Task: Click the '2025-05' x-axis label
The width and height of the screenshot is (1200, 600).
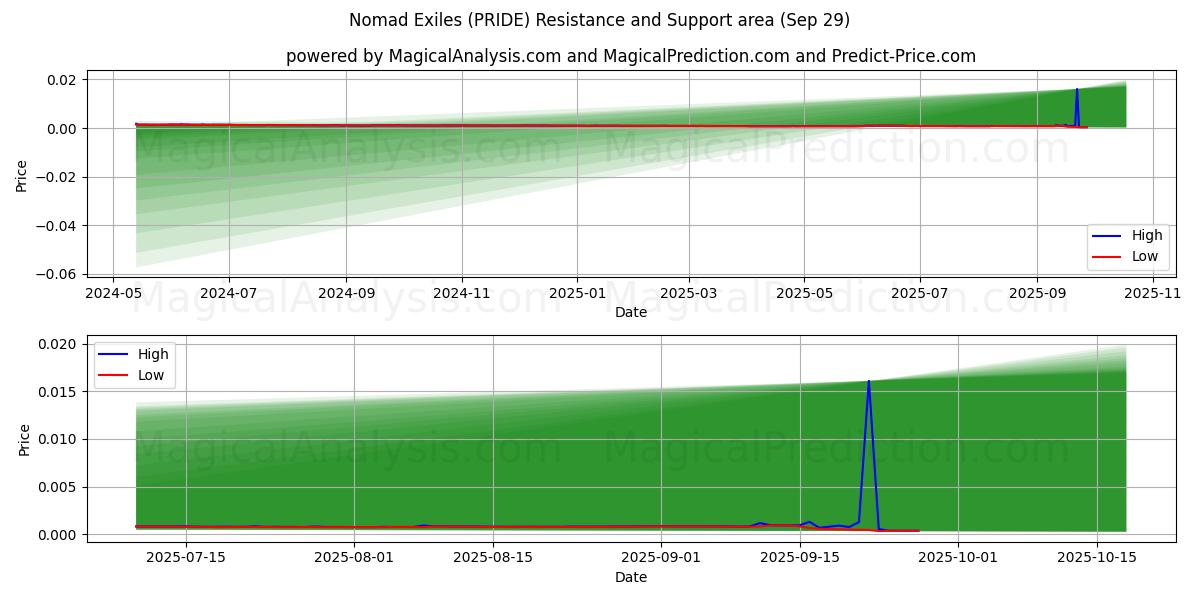Action: [x=804, y=293]
